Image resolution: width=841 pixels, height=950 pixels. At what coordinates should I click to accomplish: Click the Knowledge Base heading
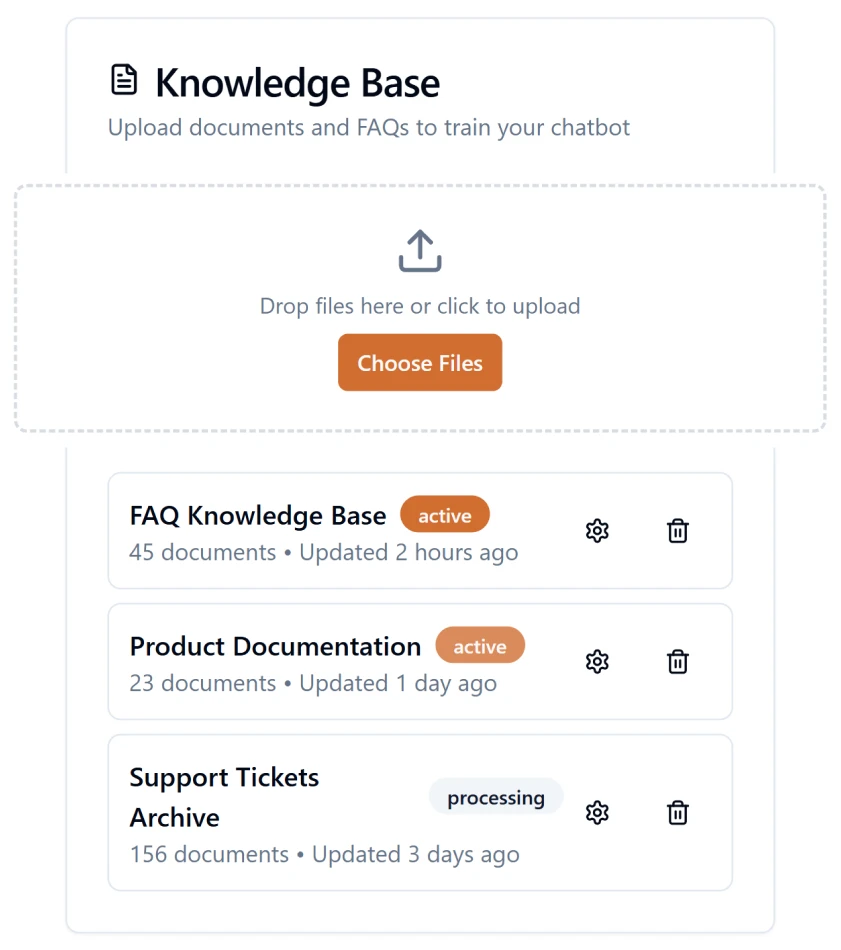click(297, 83)
